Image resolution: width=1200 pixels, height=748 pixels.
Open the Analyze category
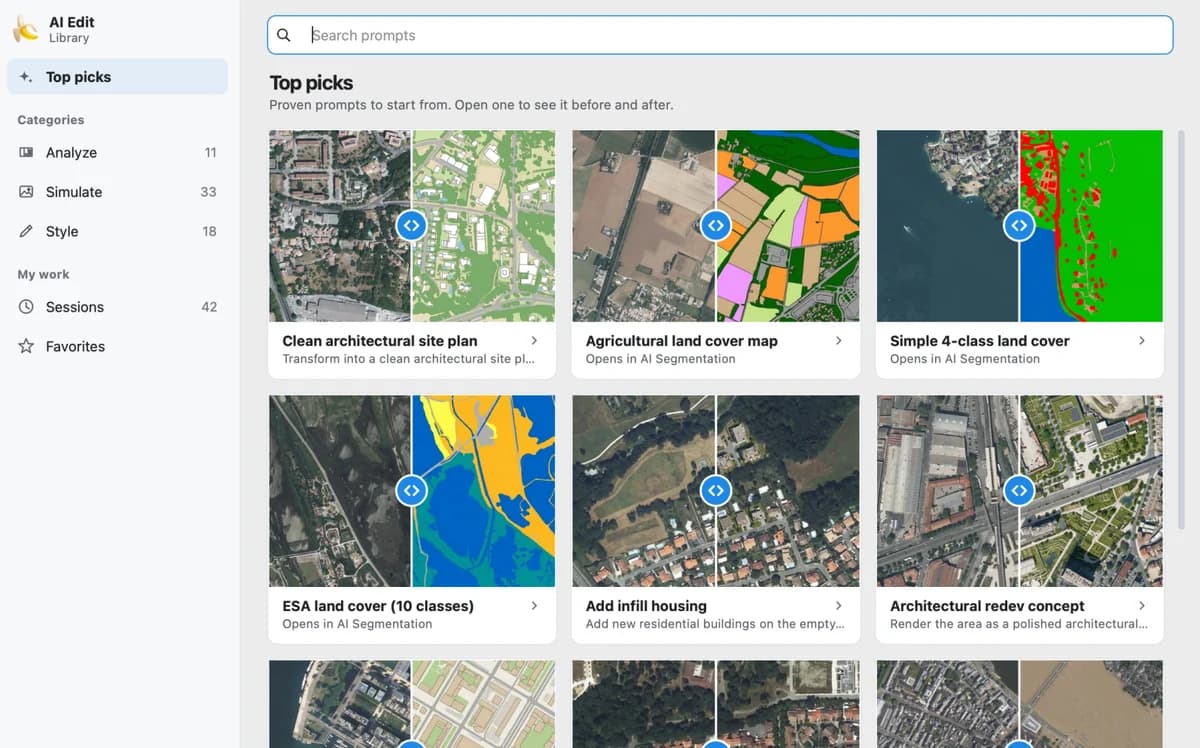click(x=117, y=153)
